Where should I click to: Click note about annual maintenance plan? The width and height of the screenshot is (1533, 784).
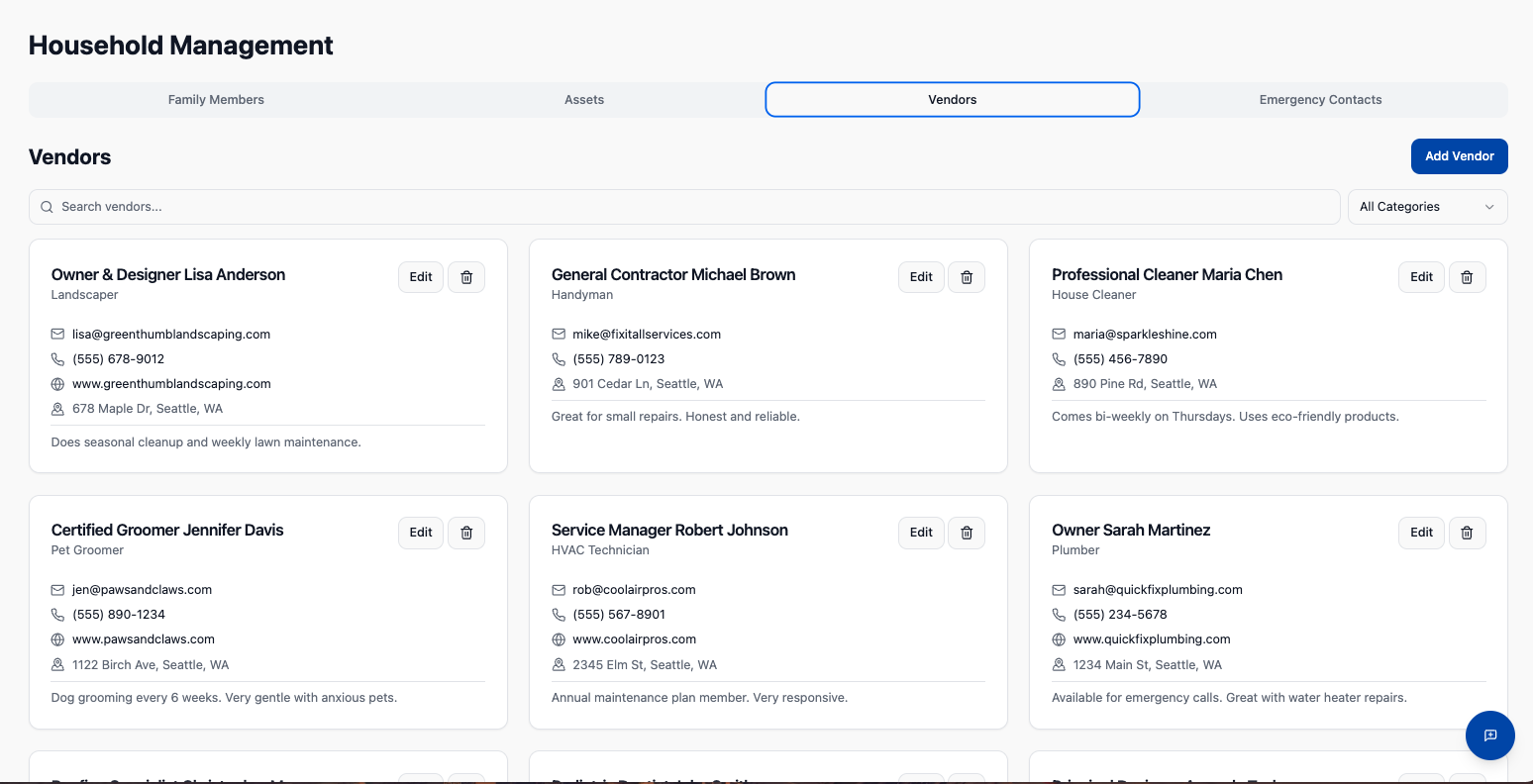coord(699,698)
